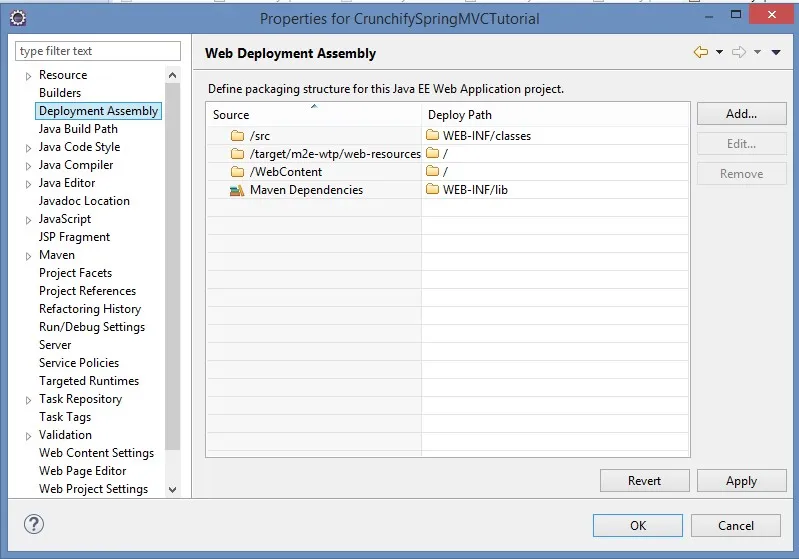Expand the Java Editor node
Viewport: 799px width, 559px height.
pyautogui.click(x=29, y=184)
